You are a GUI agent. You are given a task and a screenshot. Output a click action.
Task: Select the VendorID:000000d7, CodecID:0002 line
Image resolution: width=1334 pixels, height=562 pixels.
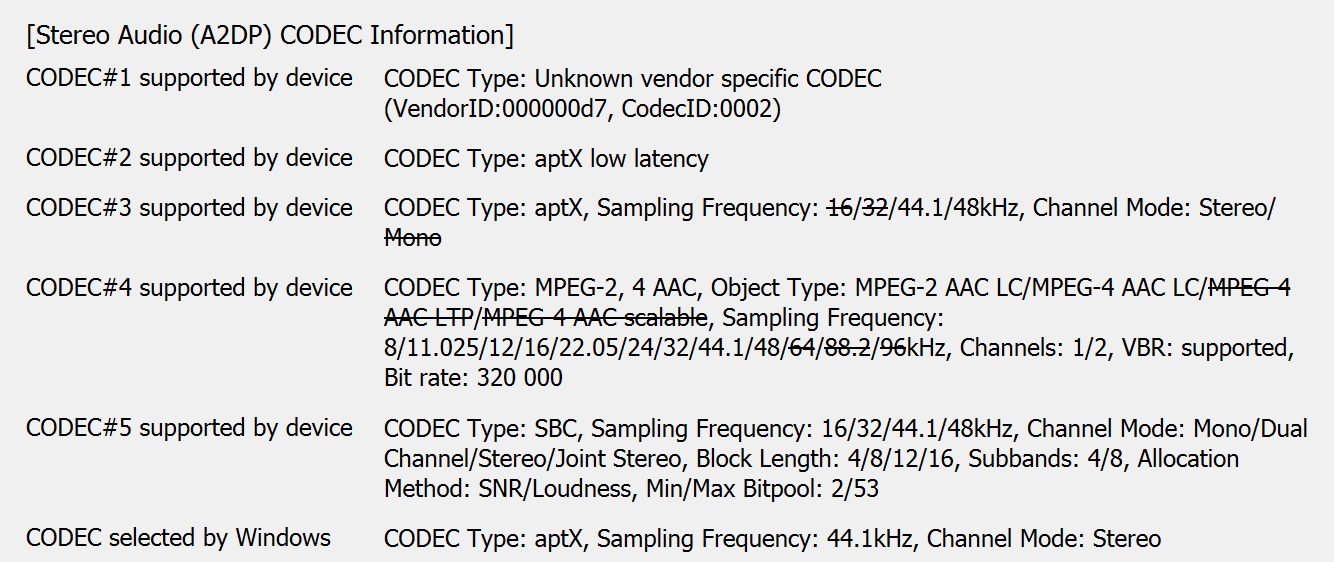[x=582, y=109]
